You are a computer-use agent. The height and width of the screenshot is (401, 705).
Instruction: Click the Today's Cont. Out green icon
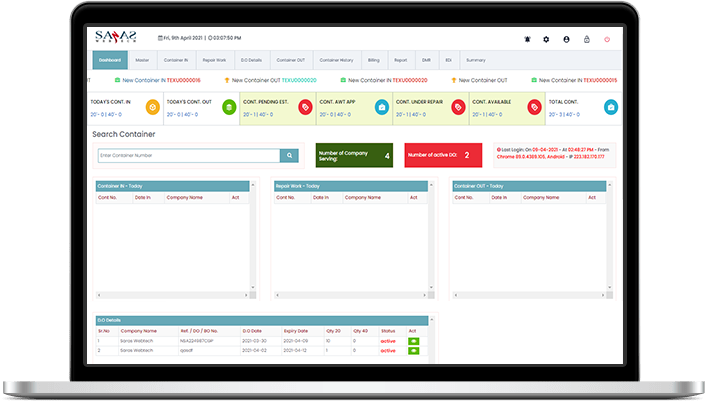[x=229, y=107]
